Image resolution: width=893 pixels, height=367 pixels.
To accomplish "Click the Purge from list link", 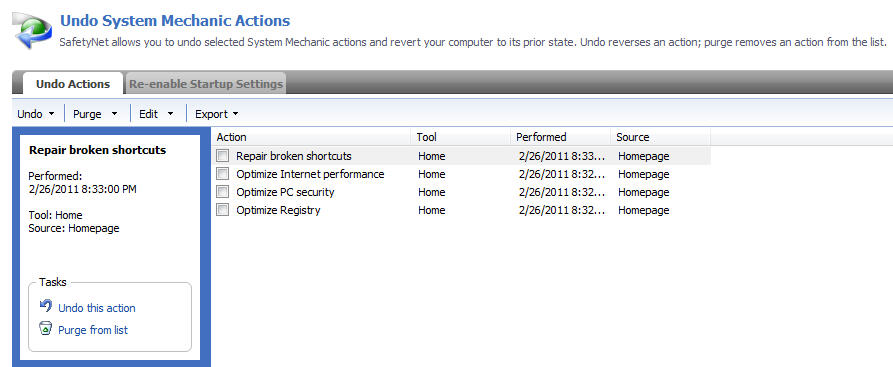I will 93,330.
